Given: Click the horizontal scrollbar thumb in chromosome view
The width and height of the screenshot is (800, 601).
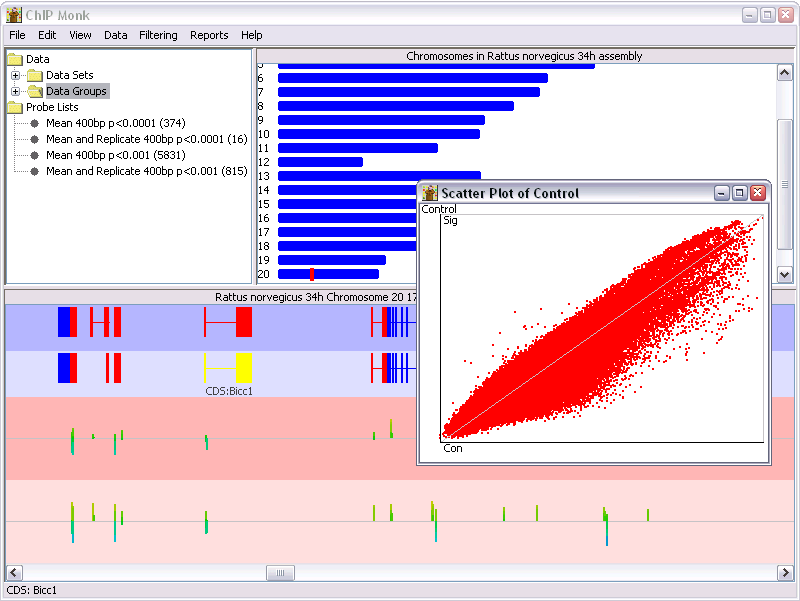Looking at the screenshot, I should click(x=280, y=573).
